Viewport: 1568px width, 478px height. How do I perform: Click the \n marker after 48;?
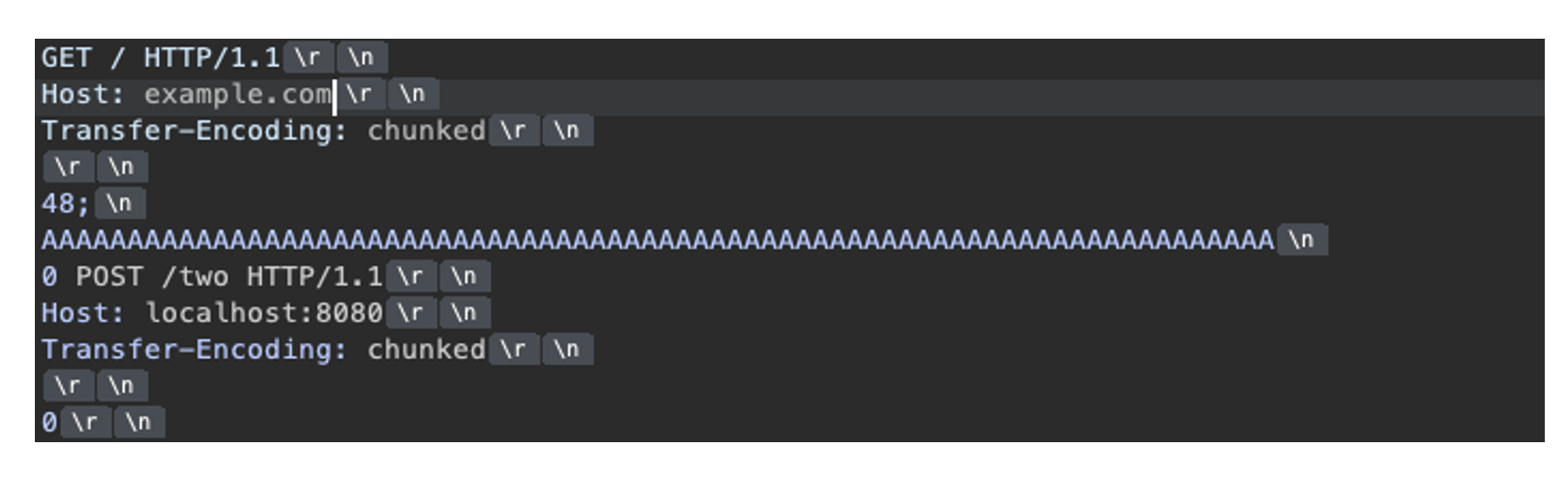120,203
